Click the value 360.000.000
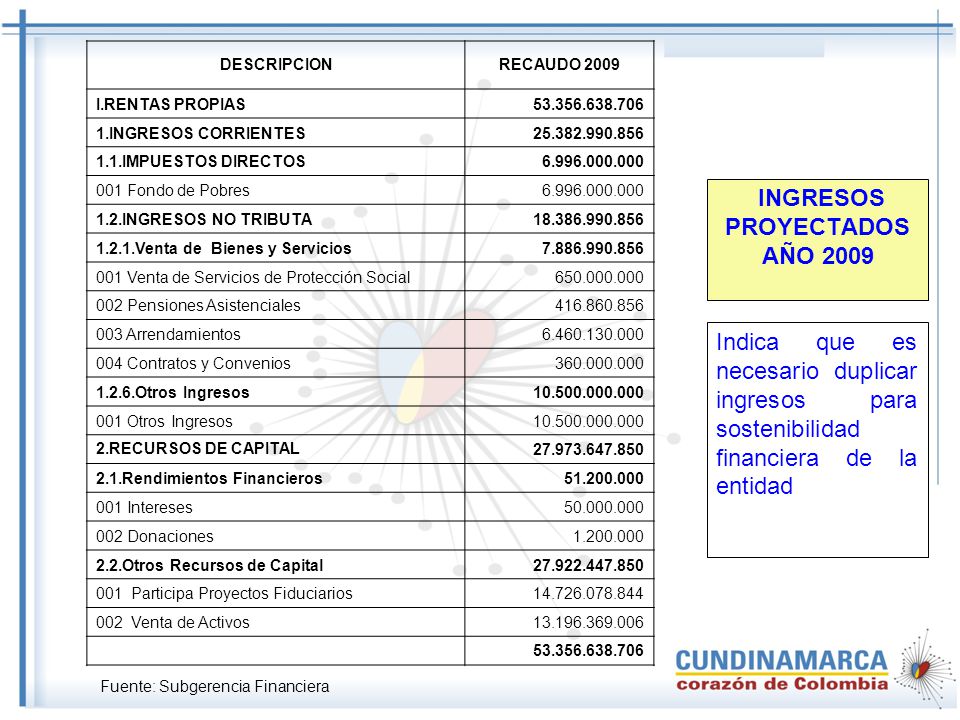 tap(599, 364)
